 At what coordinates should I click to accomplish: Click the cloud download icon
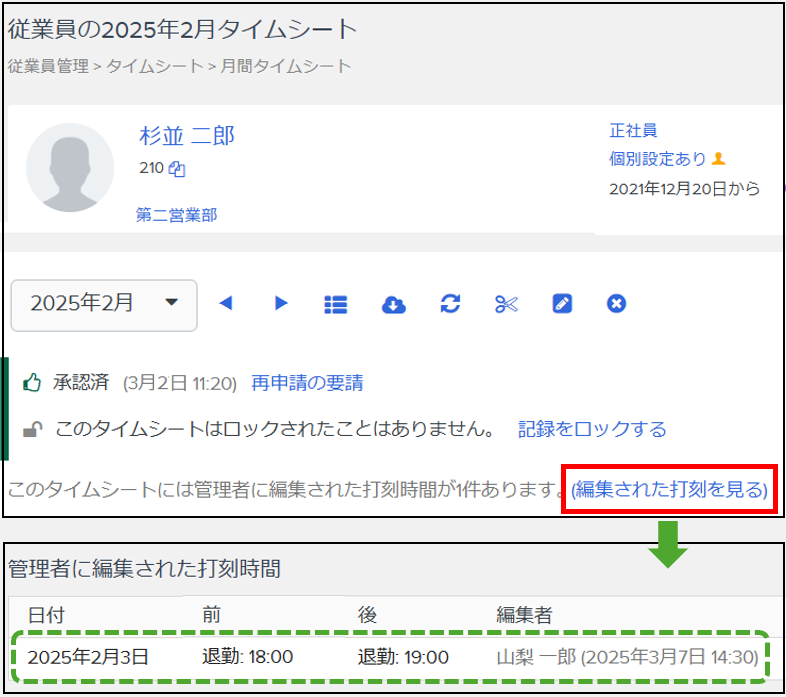(x=394, y=304)
